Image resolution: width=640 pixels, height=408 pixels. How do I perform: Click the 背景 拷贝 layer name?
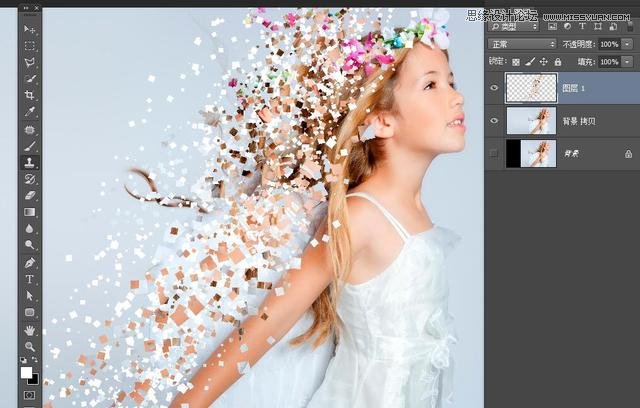pos(579,121)
